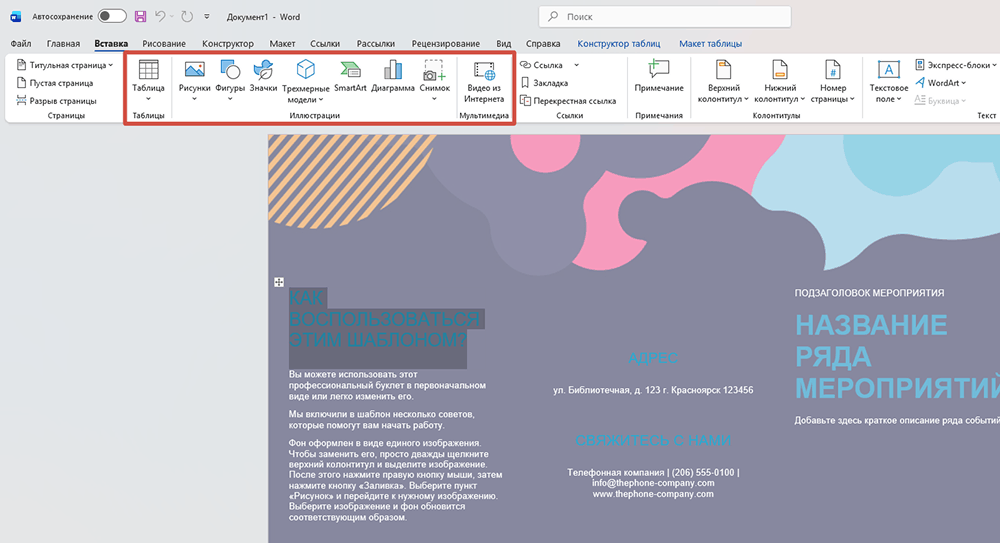Open Верхний колонтитул header menu

[723, 82]
